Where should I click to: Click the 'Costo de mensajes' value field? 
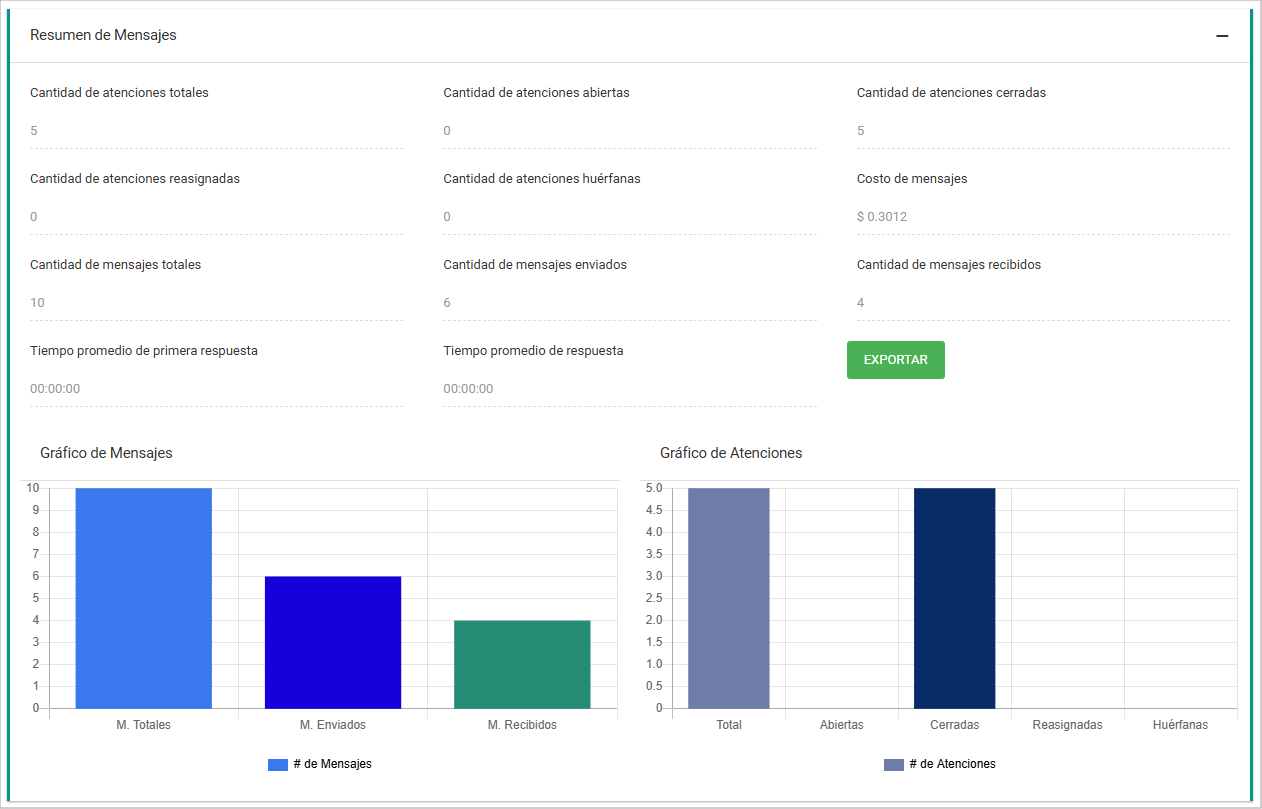click(1043, 217)
